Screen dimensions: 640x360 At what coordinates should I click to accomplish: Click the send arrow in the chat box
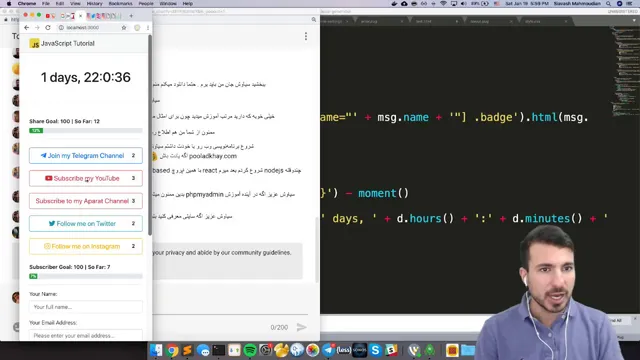click(x=302, y=327)
